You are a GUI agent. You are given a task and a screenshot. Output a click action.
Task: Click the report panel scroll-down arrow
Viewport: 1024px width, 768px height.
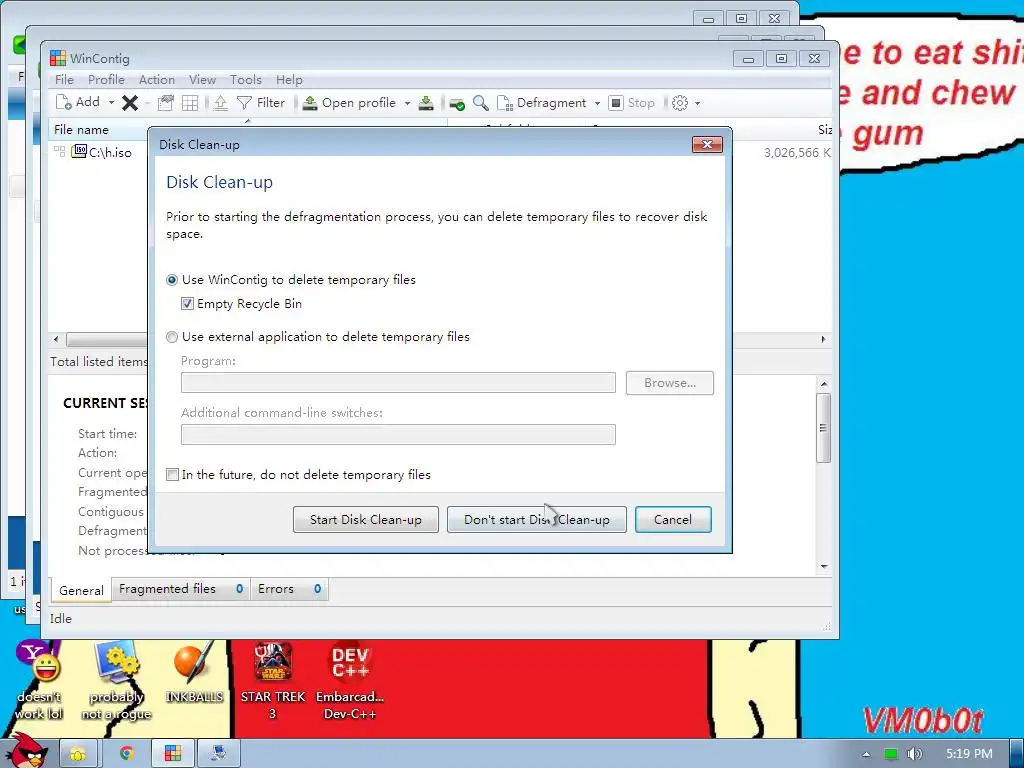pos(824,566)
